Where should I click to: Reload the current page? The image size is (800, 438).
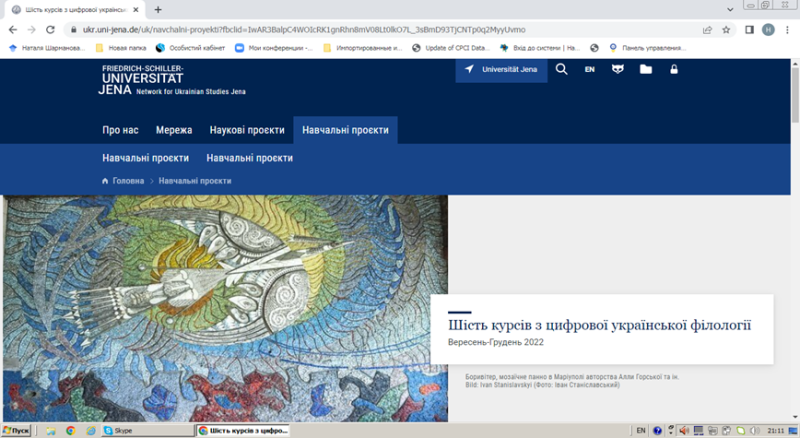(50, 30)
